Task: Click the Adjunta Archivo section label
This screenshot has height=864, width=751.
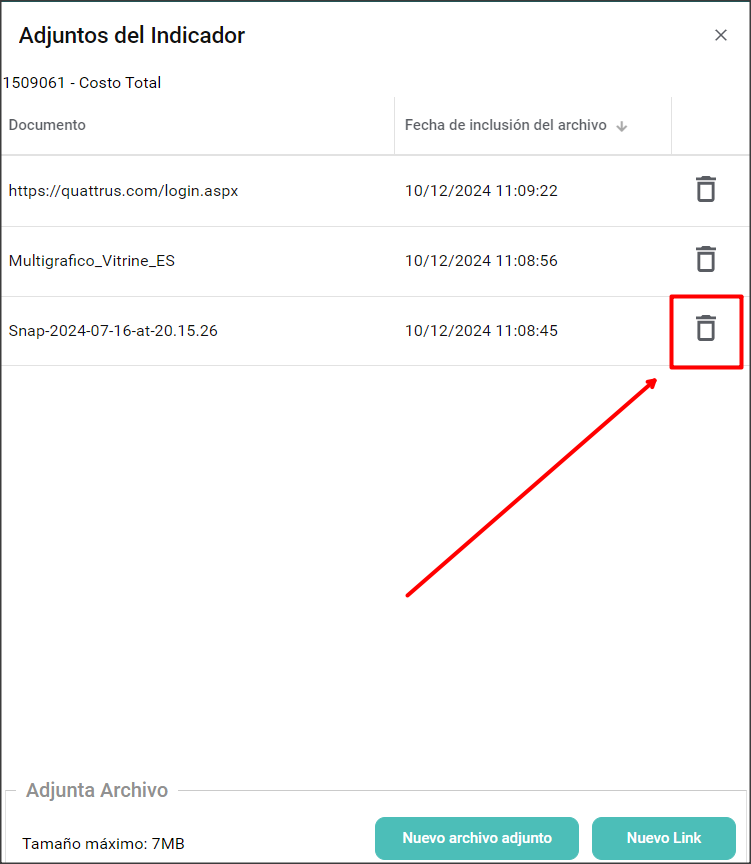Action: (97, 790)
